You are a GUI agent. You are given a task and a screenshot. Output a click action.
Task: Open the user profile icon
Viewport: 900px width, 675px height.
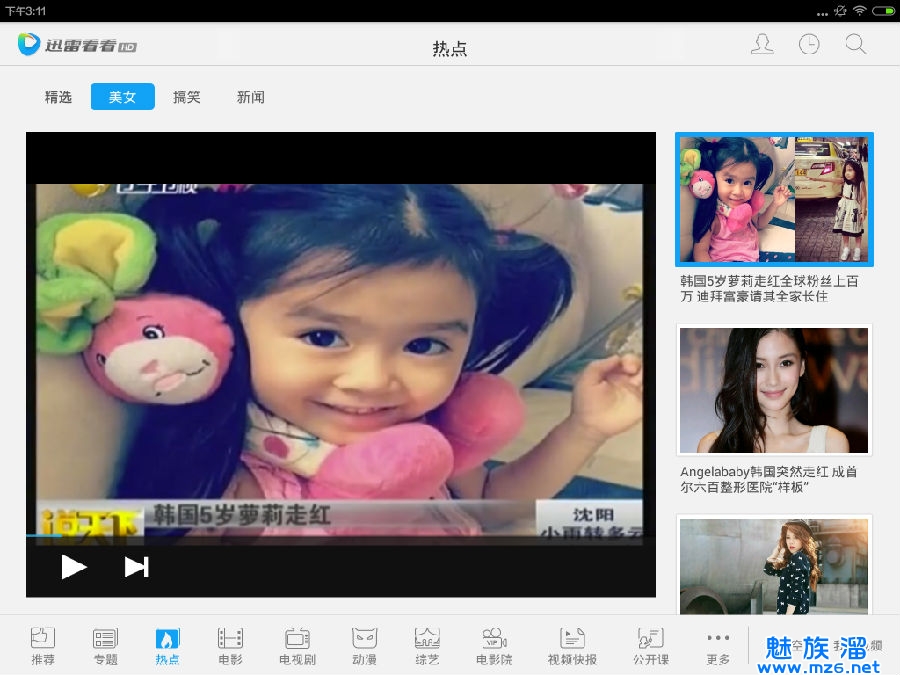[x=762, y=45]
